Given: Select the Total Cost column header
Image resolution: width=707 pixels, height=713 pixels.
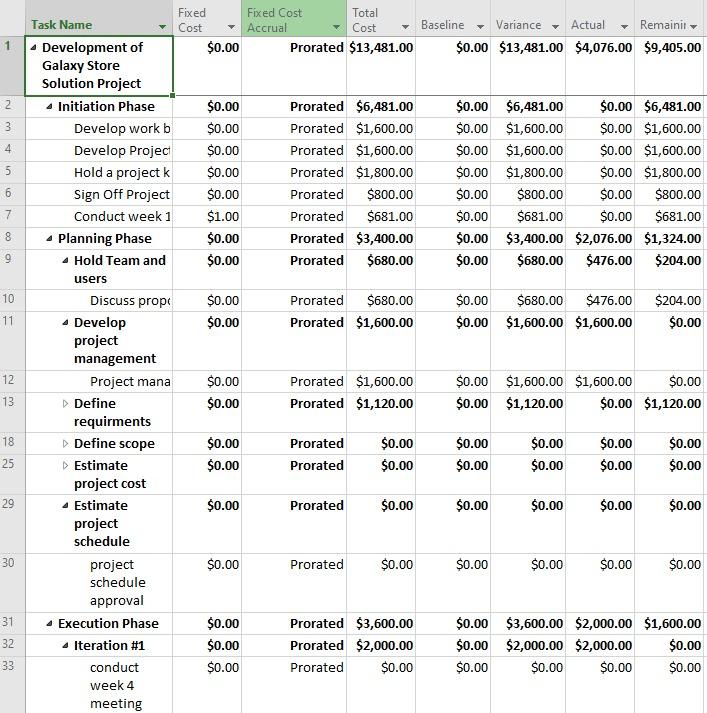Looking at the screenshot, I should click(381, 18).
